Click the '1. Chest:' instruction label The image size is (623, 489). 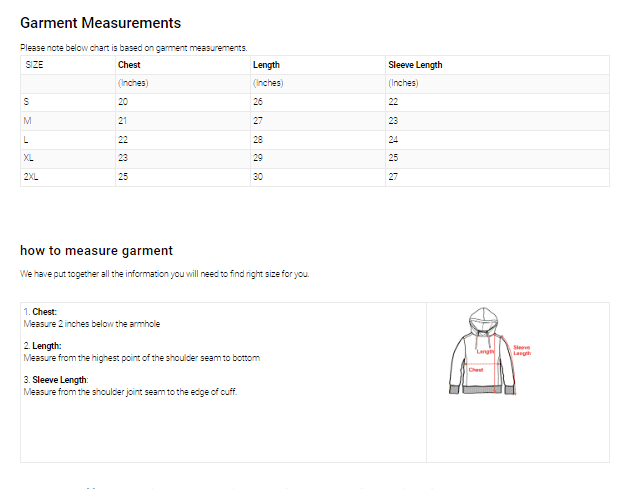[x=40, y=312]
